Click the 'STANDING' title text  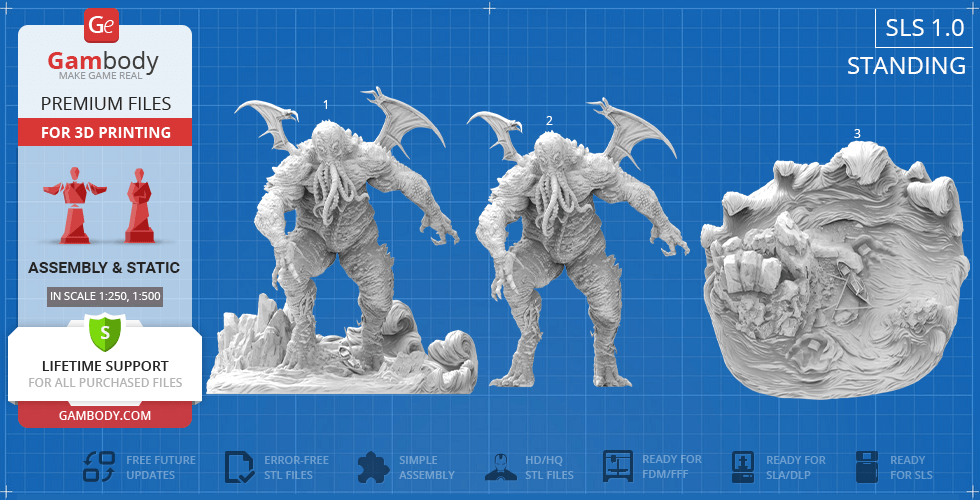point(906,66)
